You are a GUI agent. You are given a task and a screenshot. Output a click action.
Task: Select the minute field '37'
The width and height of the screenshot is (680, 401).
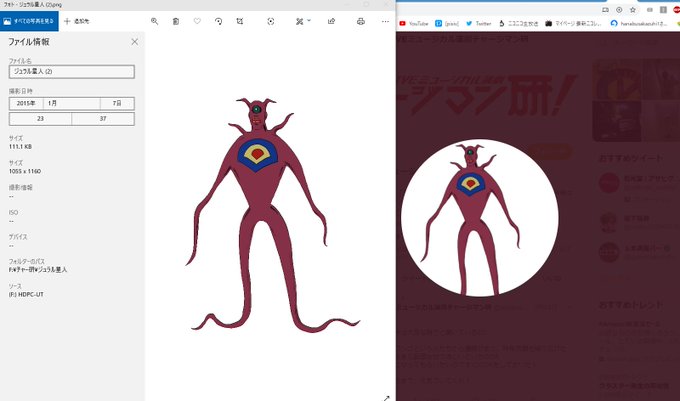103,119
